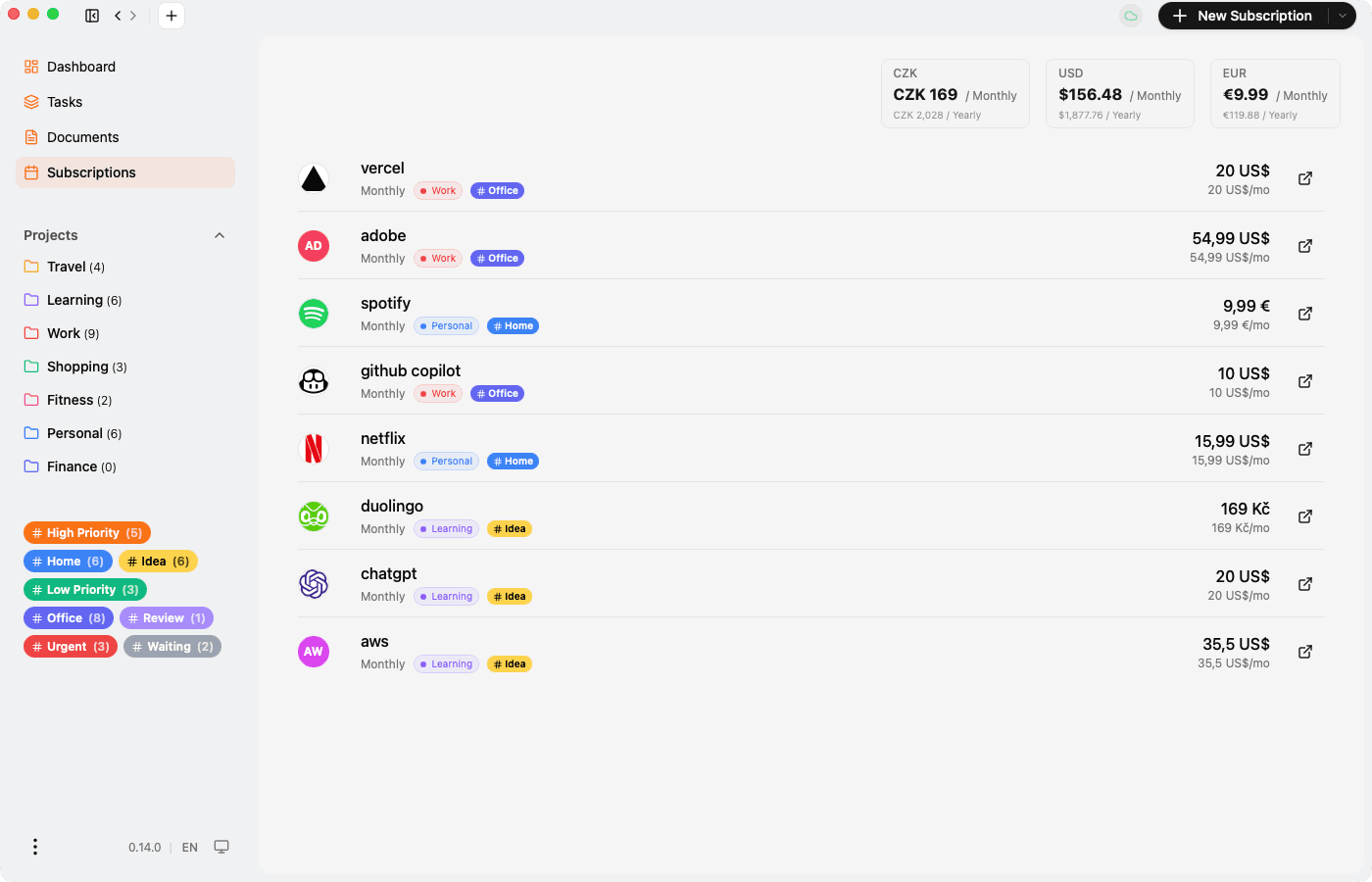The width and height of the screenshot is (1372, 882).
Task: Click the display icon in the bottom status bar
Action: coord(221,846)
